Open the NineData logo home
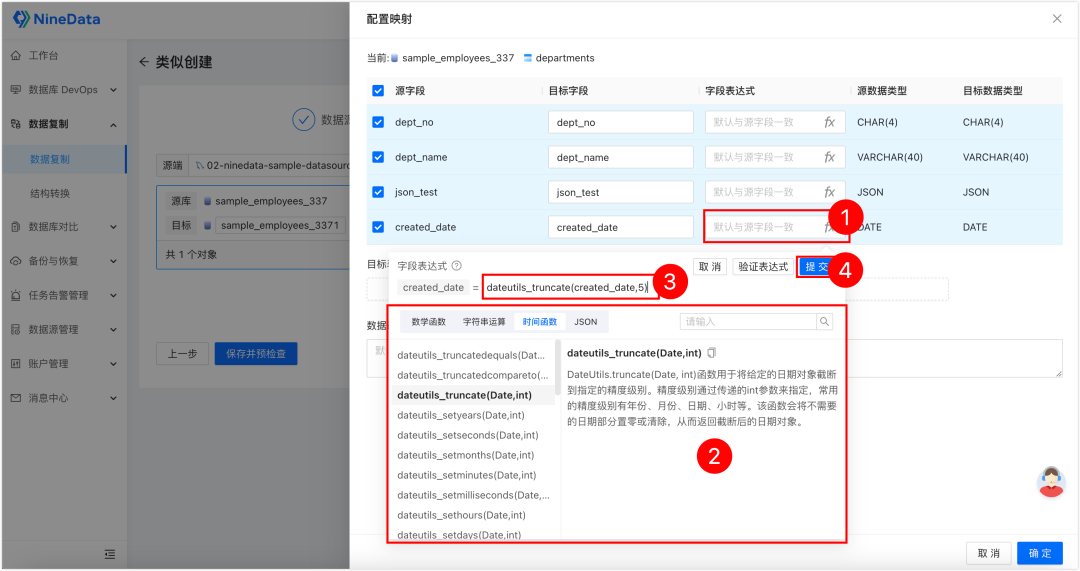 tap(56, 19)
